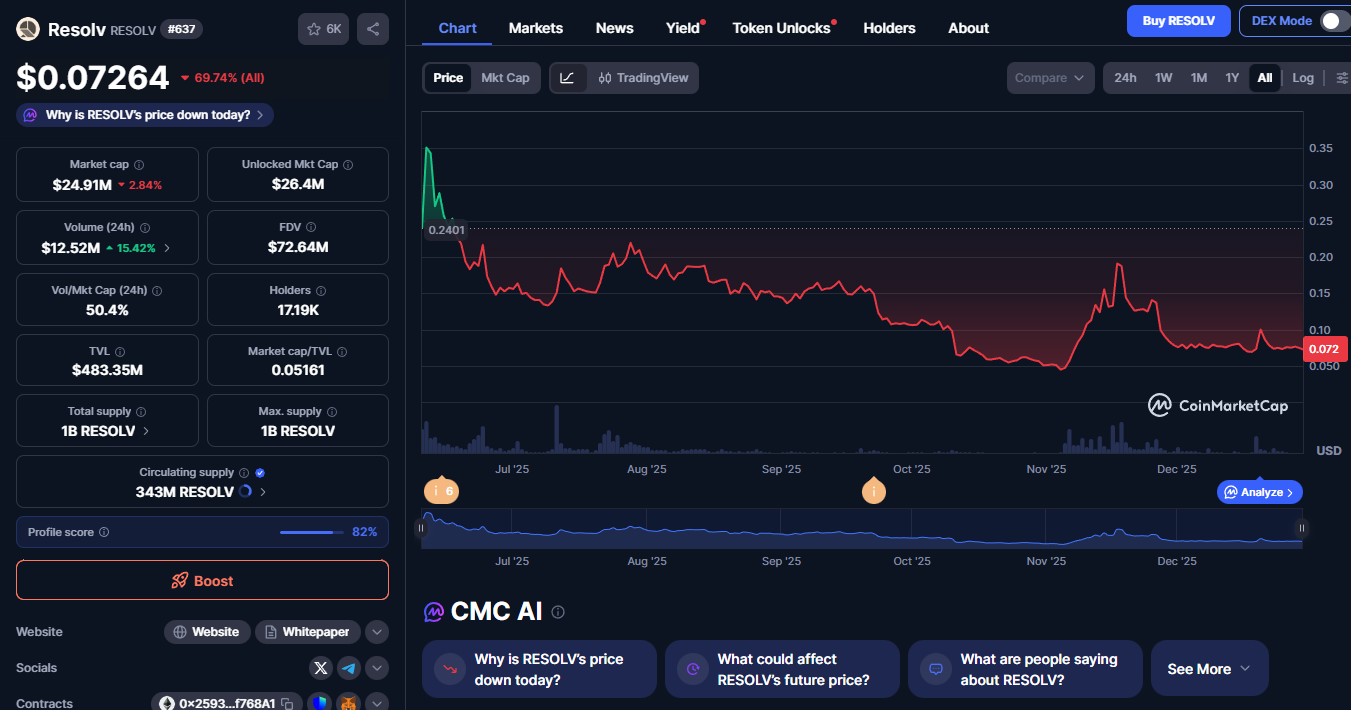This screenshot has width=1351, height=710.
Task: Open the Website link
Action: pos(207,632)
